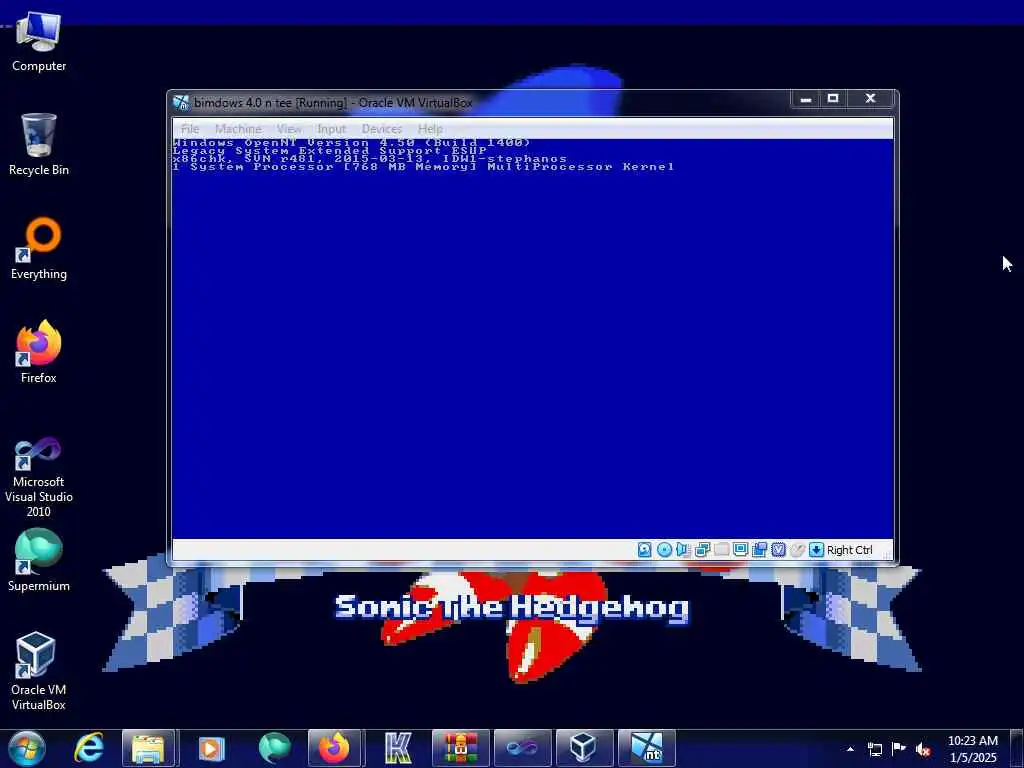Launch Internet Explorer from the taskbar
This screenshot has height=768, width=1024.
pyautogui.click(x=88, y=748)
